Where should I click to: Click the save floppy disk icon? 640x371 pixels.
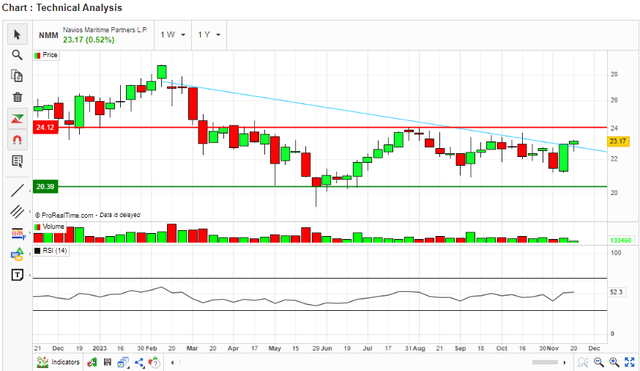107,362
